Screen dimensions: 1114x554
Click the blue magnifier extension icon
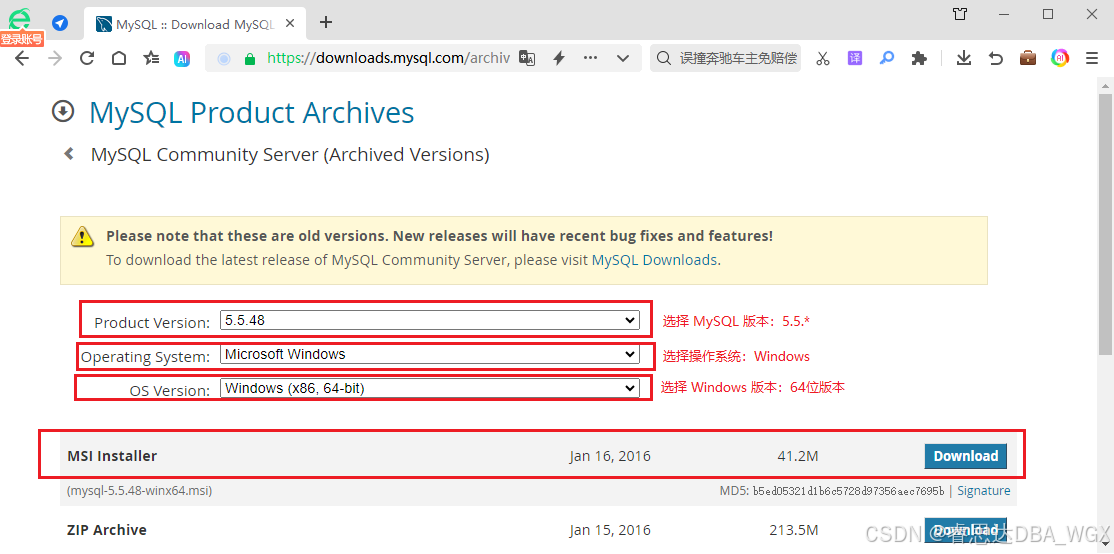point(887,58)
